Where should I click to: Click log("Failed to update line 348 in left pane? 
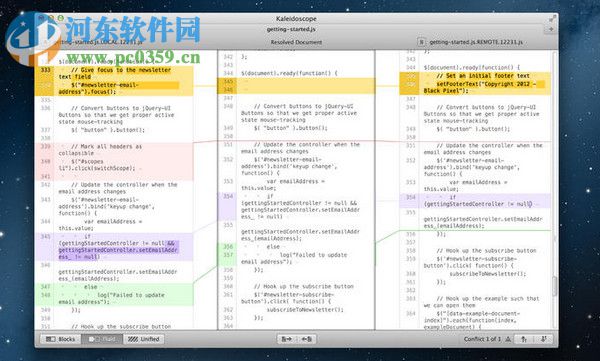pyautogui.click(x=112, y=298)
